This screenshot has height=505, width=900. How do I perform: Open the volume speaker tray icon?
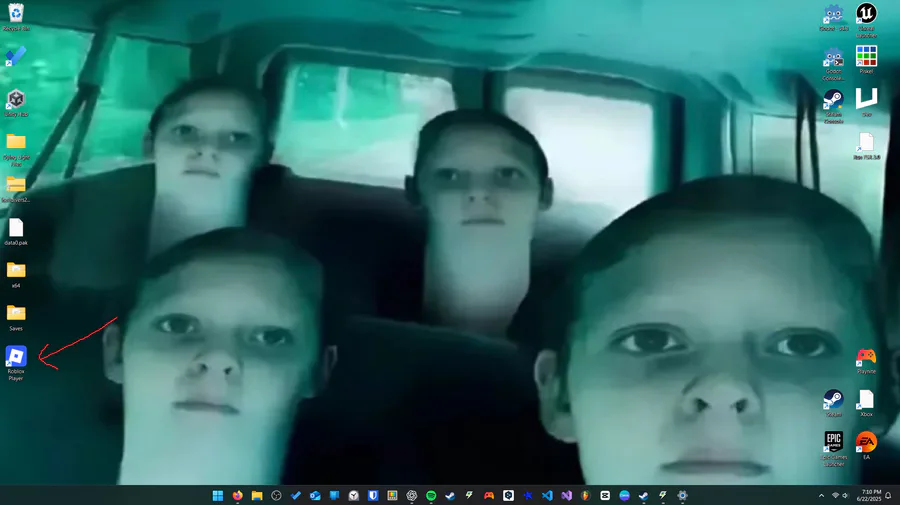(845, 495)
